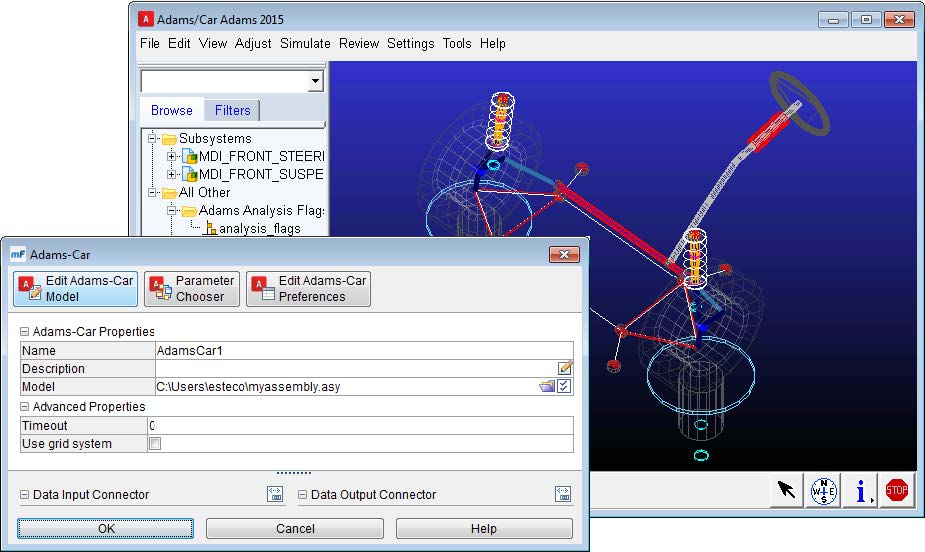Open the Settings menu
925x552 pixels.
click(411, 44)
